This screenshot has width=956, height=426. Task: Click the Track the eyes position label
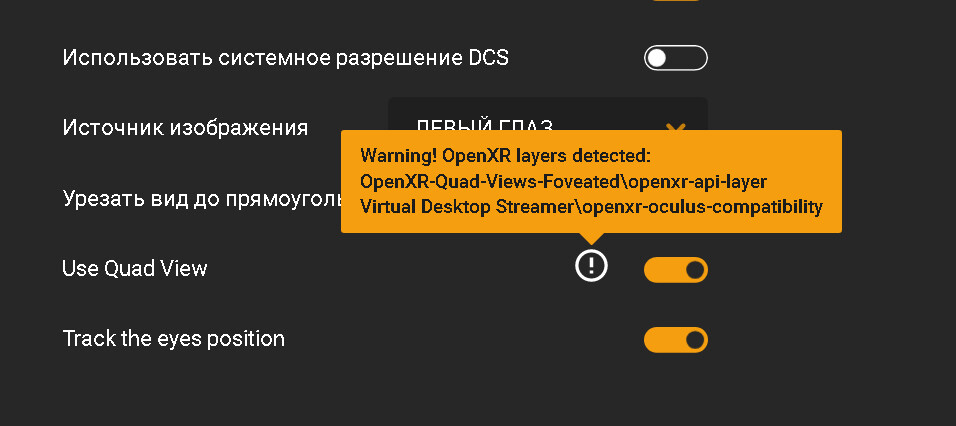pyautogui.click(x=174, y=338)
